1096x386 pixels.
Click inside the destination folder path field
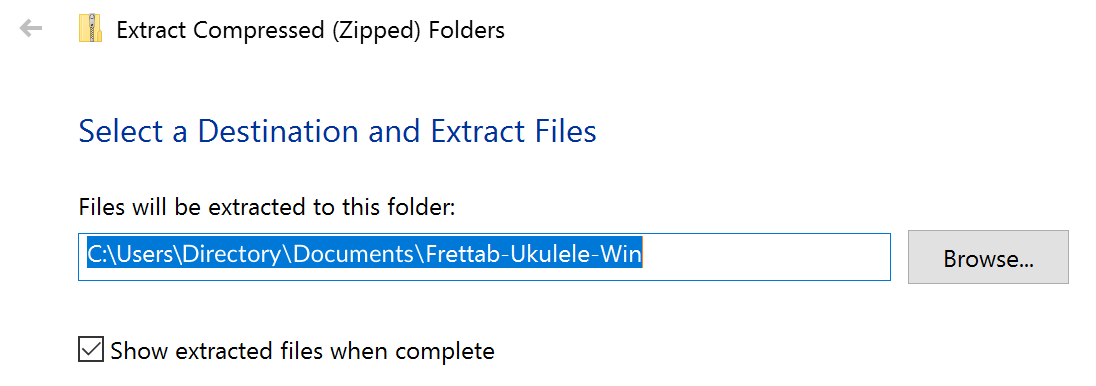click(x=484, y=257)
